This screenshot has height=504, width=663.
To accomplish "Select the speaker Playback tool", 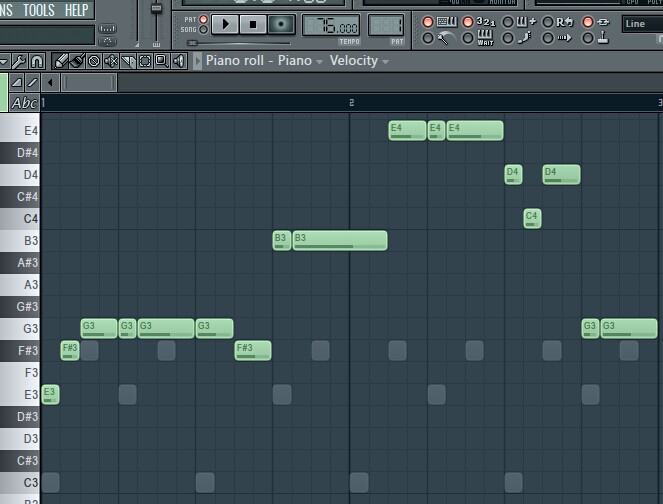I will (x=179, y=62).
